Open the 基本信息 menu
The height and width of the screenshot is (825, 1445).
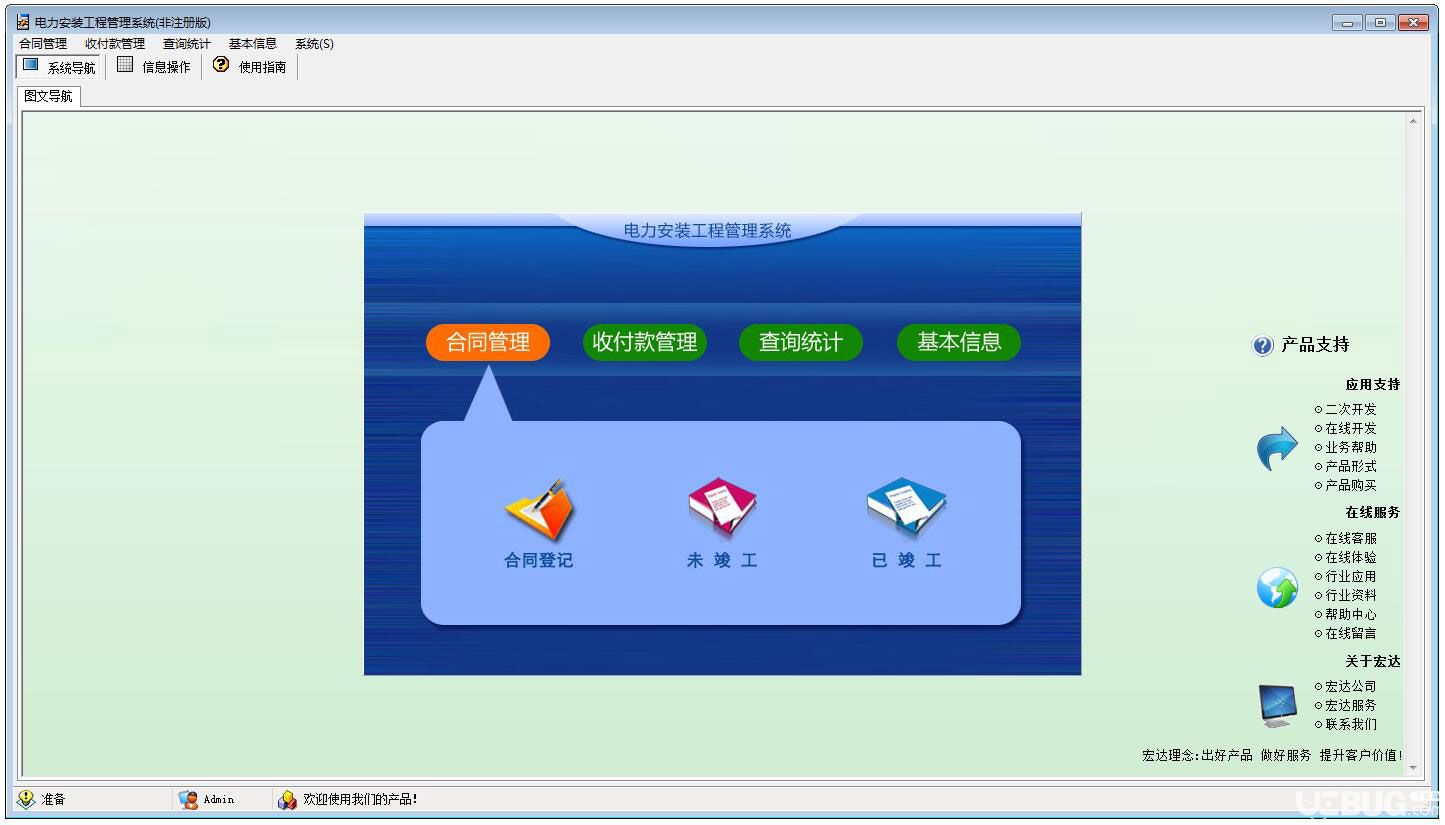click(x=253, y=44)
